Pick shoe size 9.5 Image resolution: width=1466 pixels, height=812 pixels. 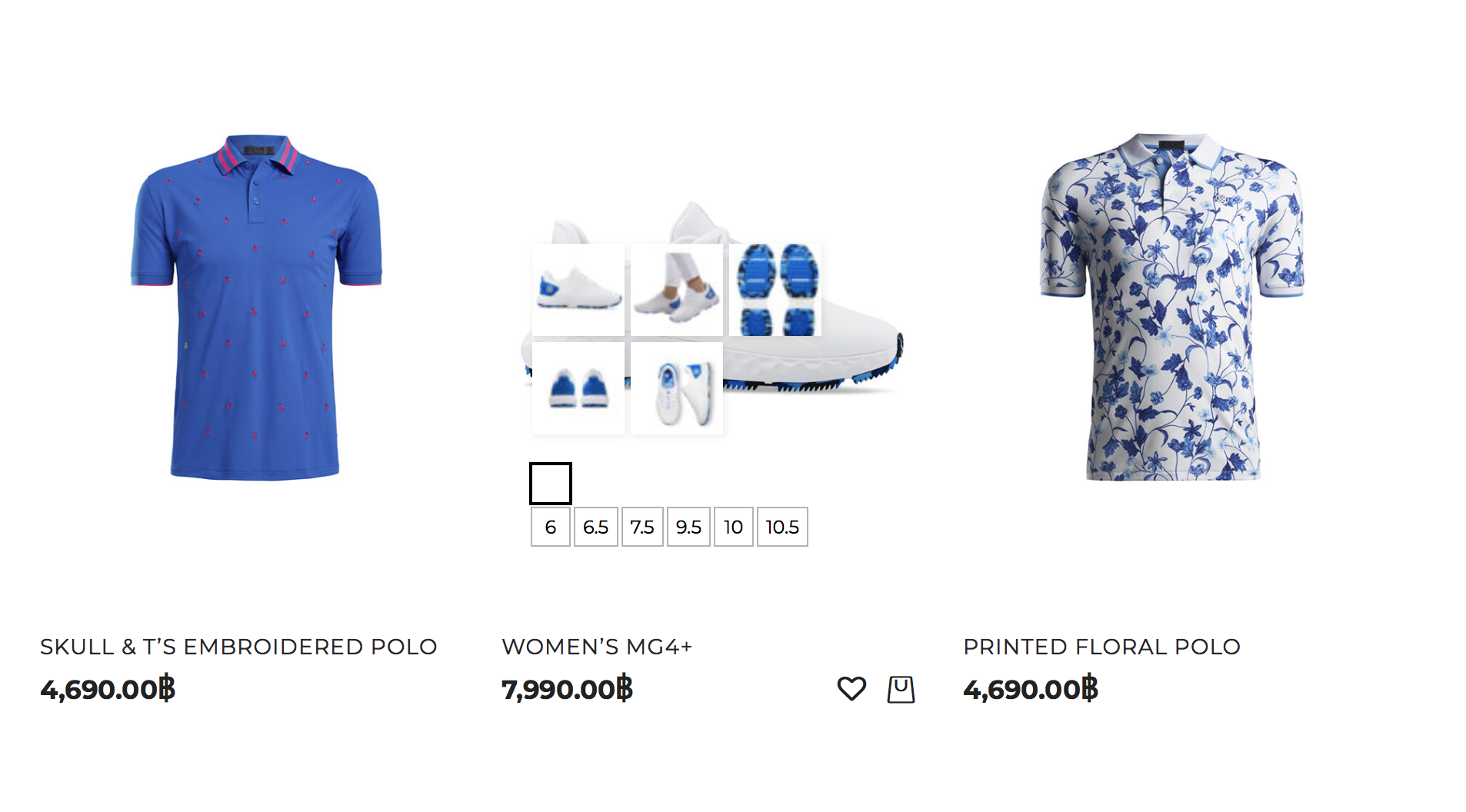coord(688,527)
